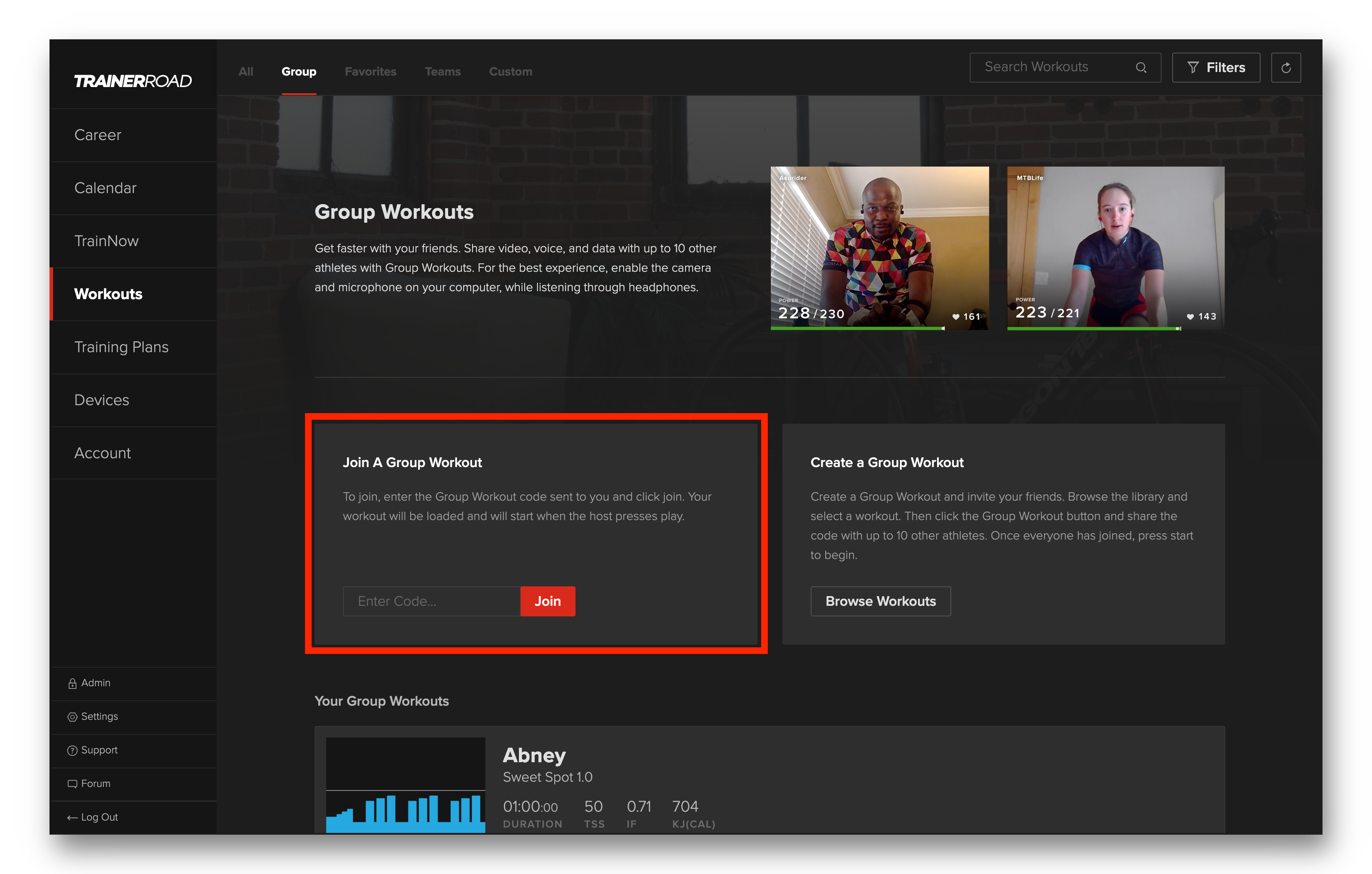Click heart rate icon showing 161
The width and height of the screenshot is (1372, 874).
[x=956, y=317]
